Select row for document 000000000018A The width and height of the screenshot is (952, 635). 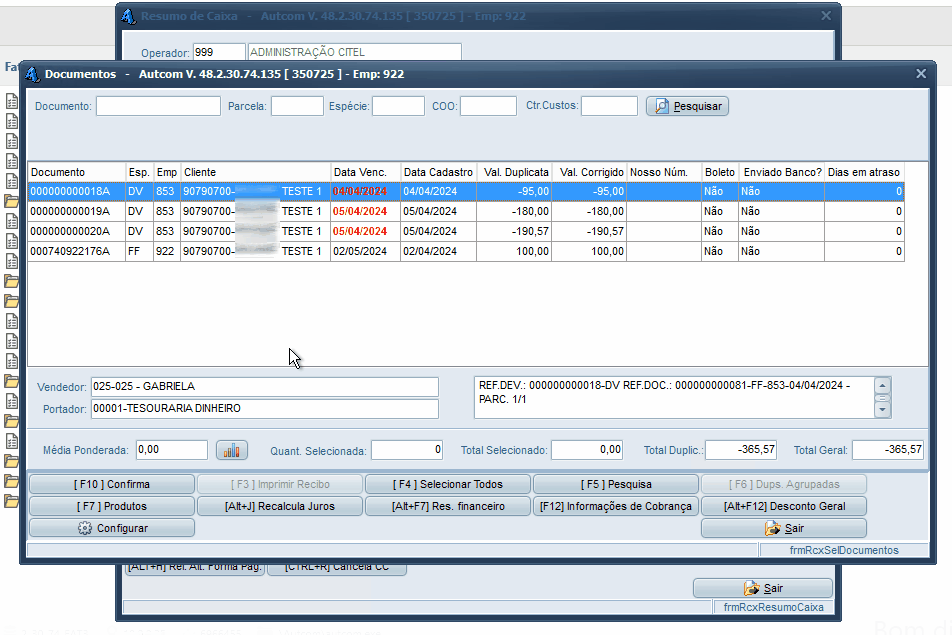(466, 191)
